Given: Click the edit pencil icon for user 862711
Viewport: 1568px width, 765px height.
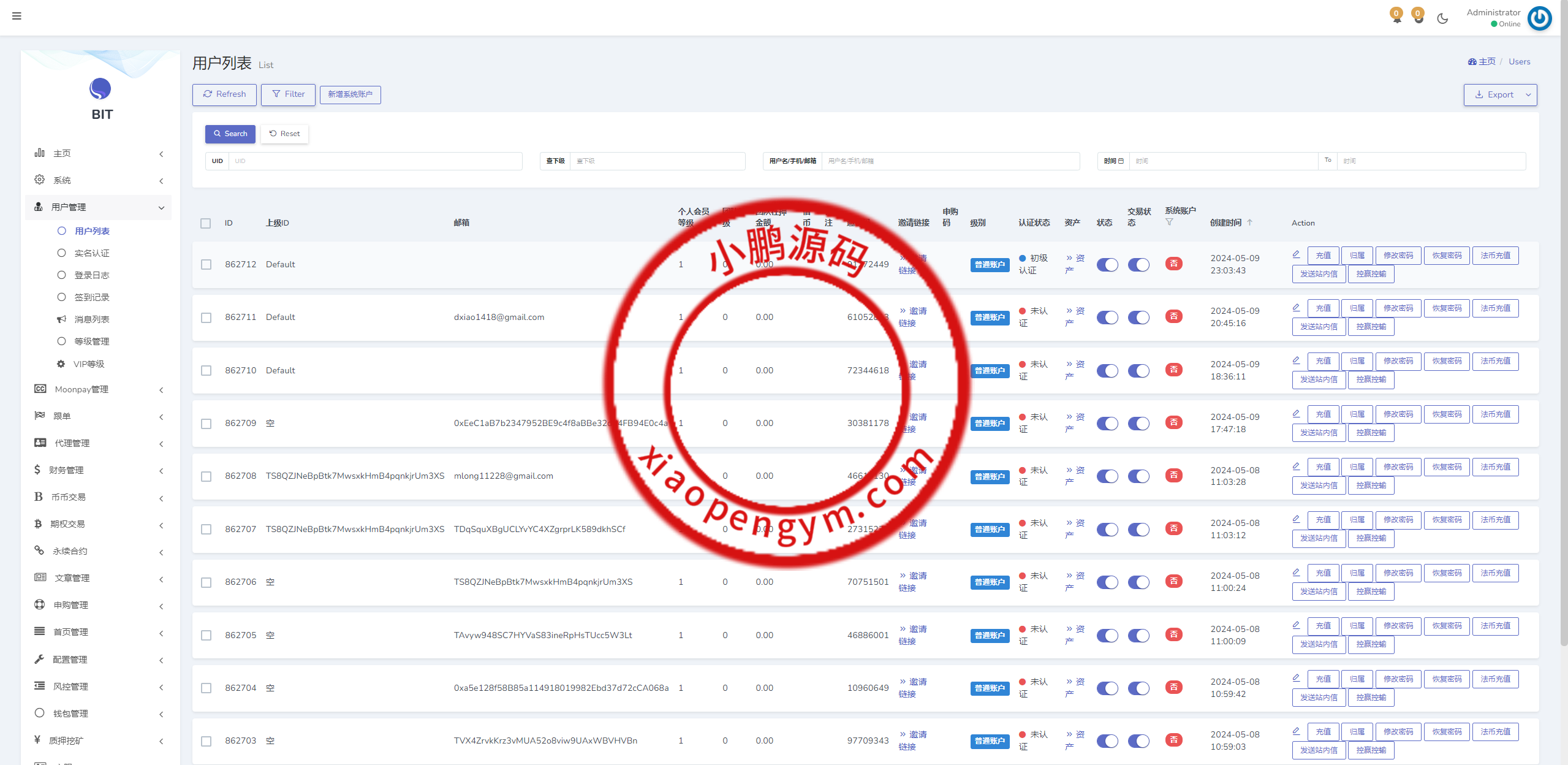Looking at the screenshot, I should [x=1296, y=307].
